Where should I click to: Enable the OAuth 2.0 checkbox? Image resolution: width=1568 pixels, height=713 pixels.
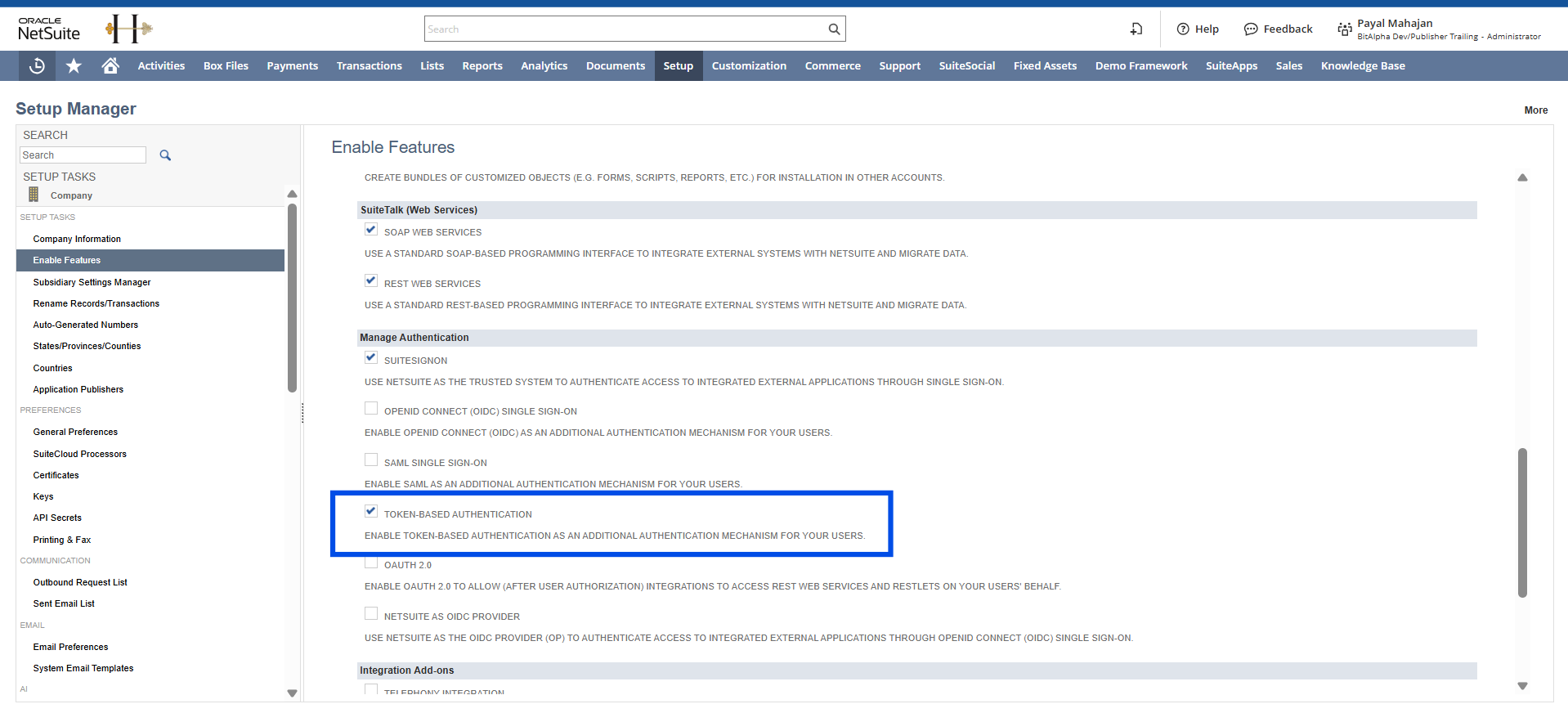pos(371,563)
